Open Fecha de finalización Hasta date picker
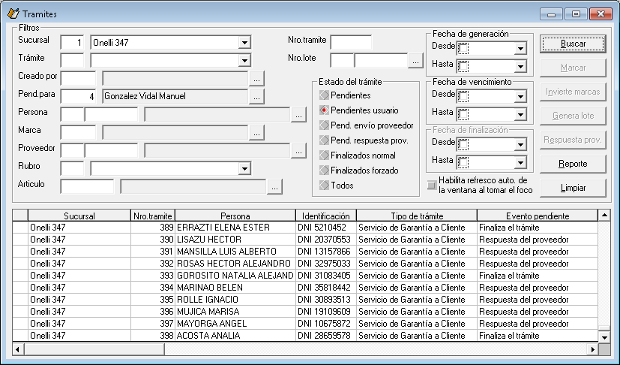The width and height of the screenshot is (620, 365). coord(521,163)
